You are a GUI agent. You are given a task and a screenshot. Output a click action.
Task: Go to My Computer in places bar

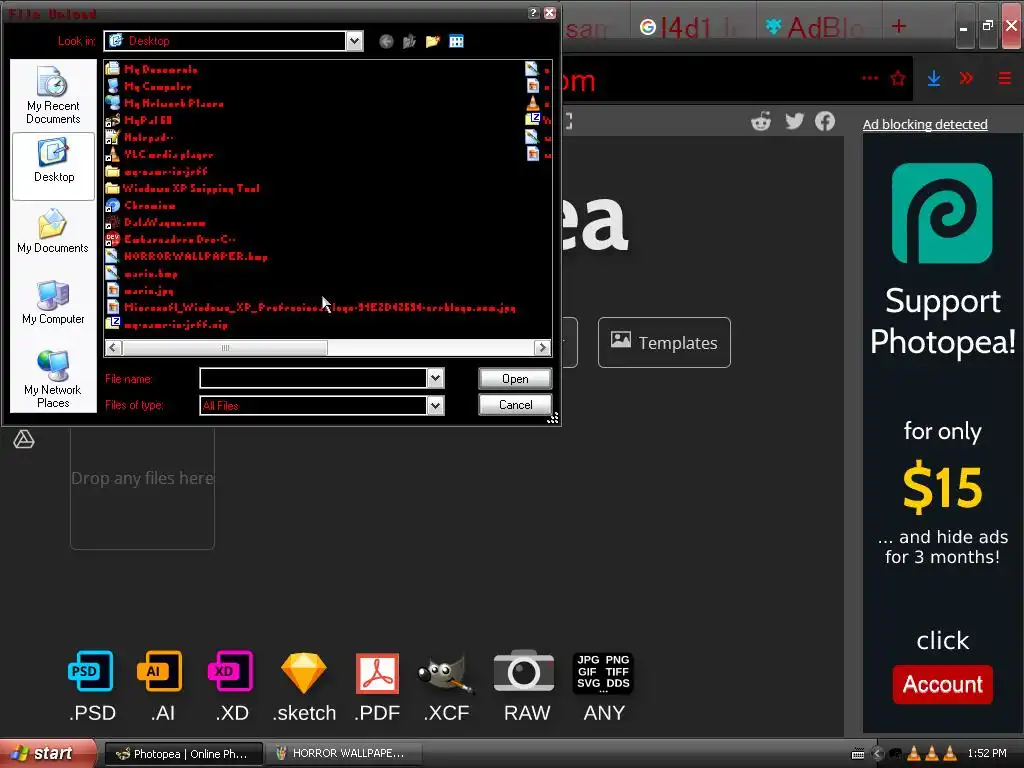[x=53, y=302]
